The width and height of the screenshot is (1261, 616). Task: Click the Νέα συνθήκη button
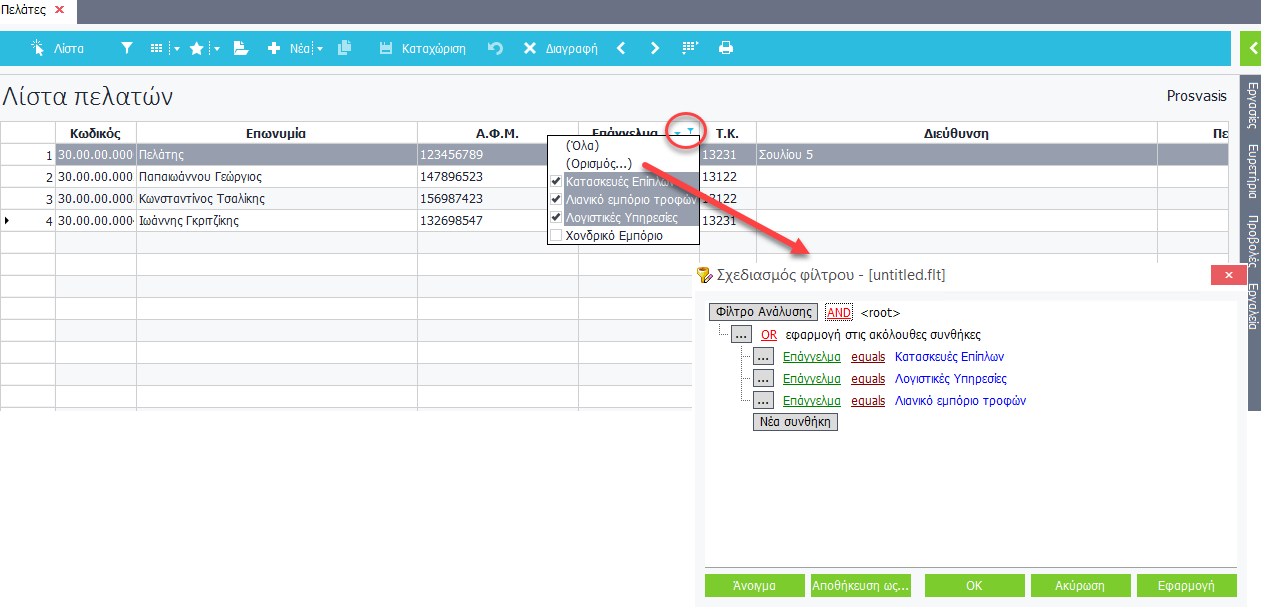[x=796, y=422]
